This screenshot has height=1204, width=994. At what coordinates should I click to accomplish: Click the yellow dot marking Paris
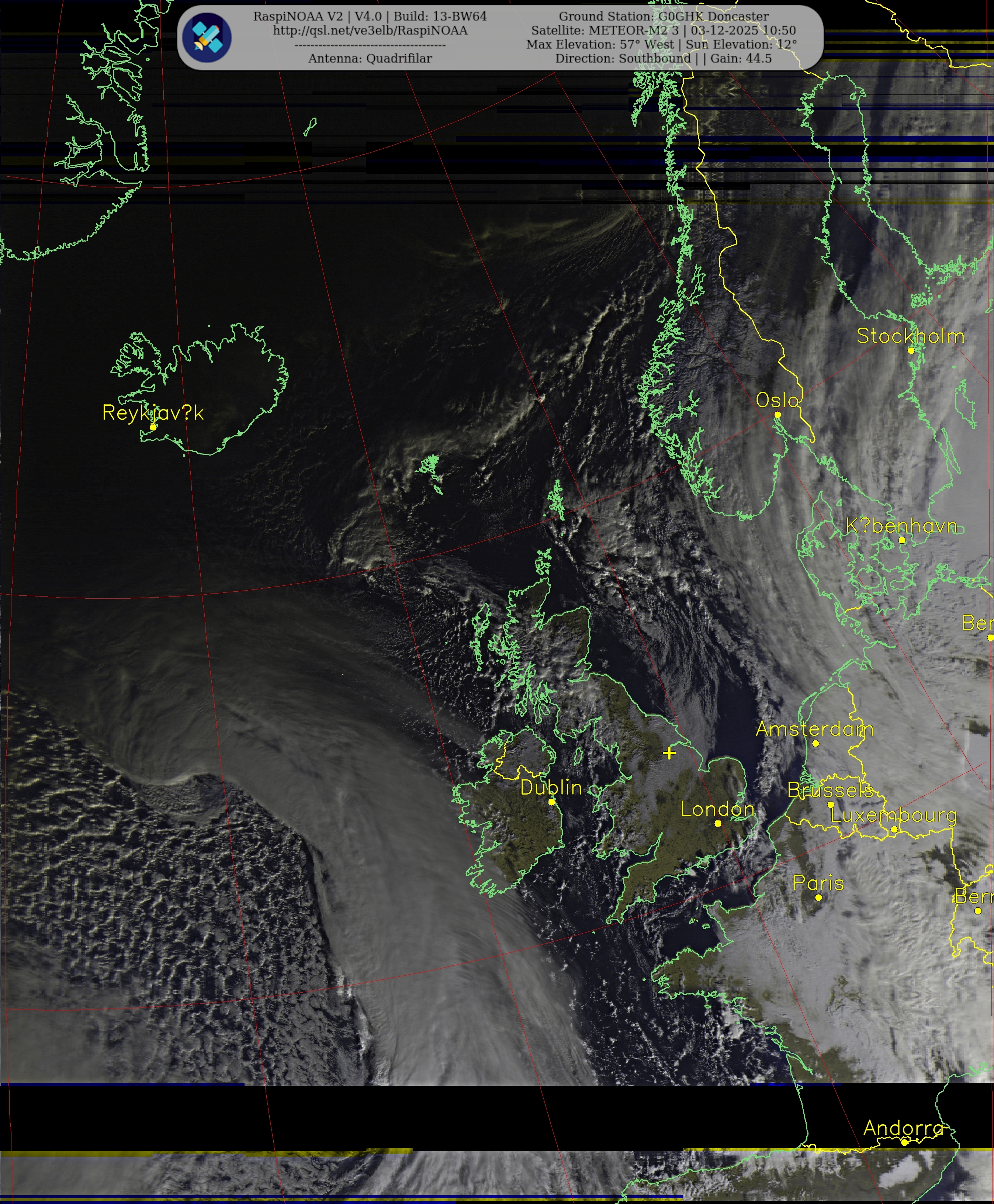click(x=818, y=898)
